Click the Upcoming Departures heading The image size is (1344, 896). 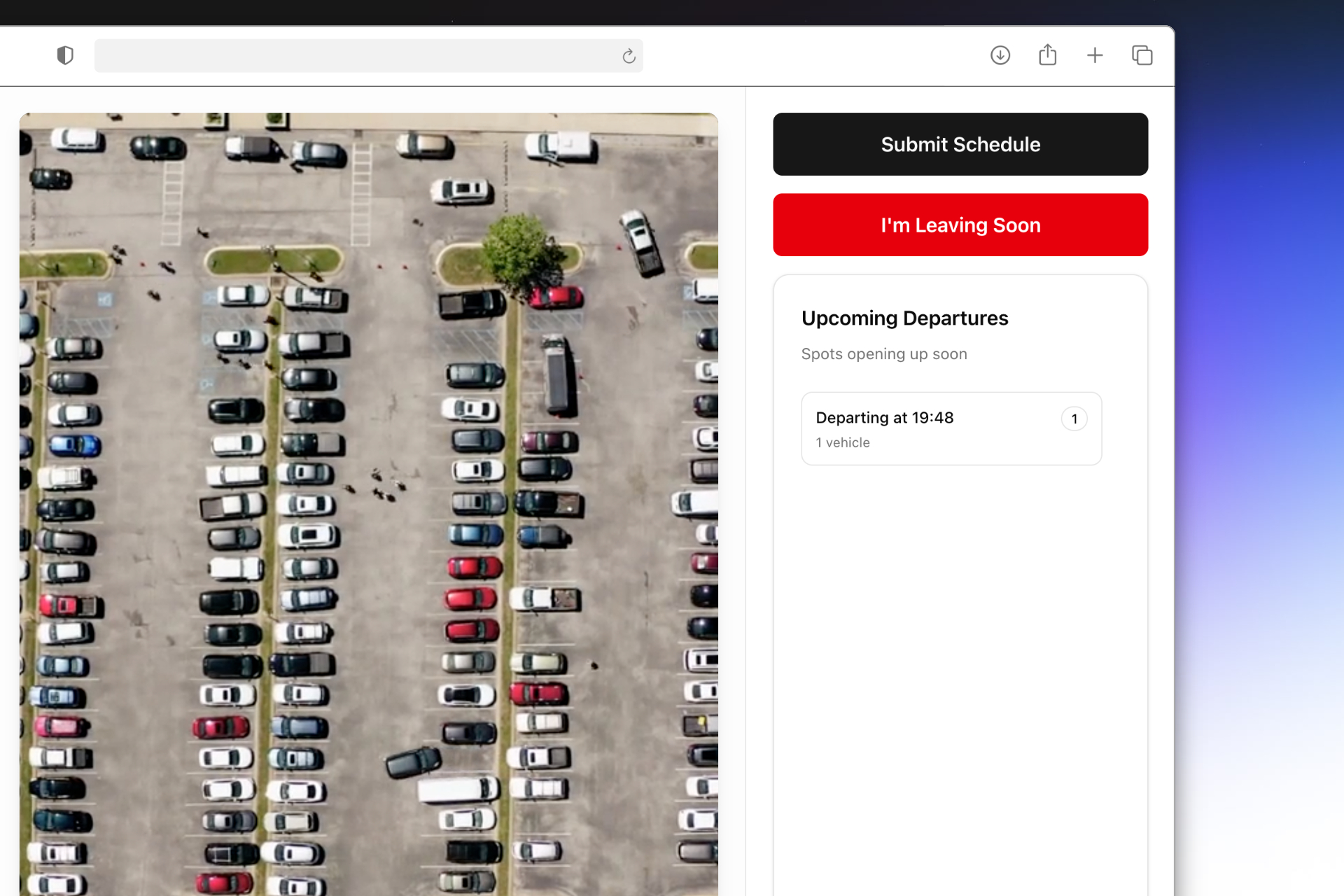[x=904, y=318]
